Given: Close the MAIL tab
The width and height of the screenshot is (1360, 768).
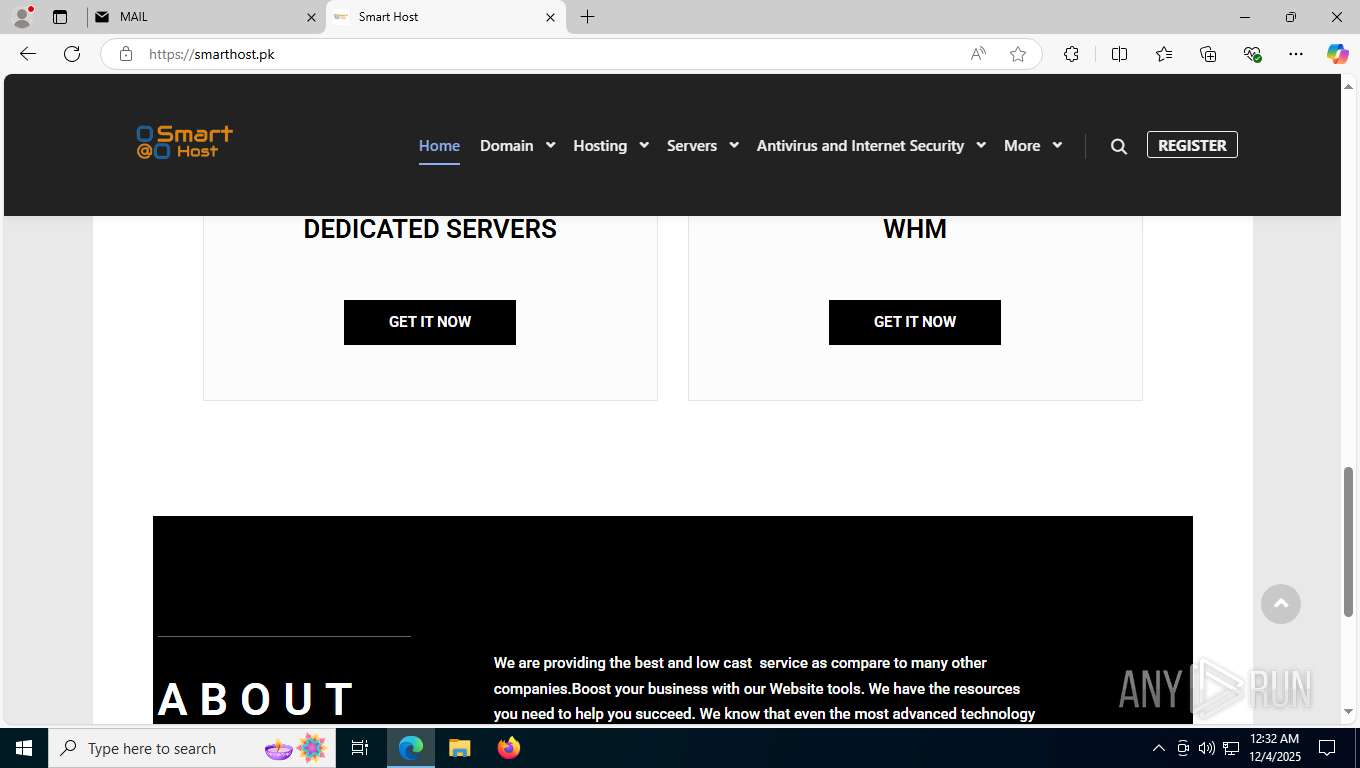Looking at the screenshot, I should pos(311,17).
